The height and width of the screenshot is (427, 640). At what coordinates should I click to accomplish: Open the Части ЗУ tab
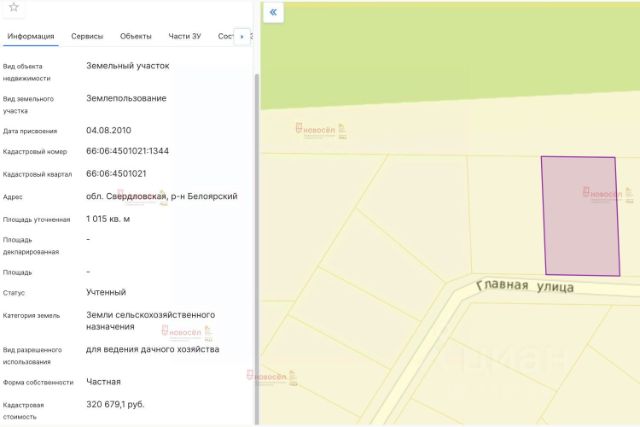[x=184, y=36]
